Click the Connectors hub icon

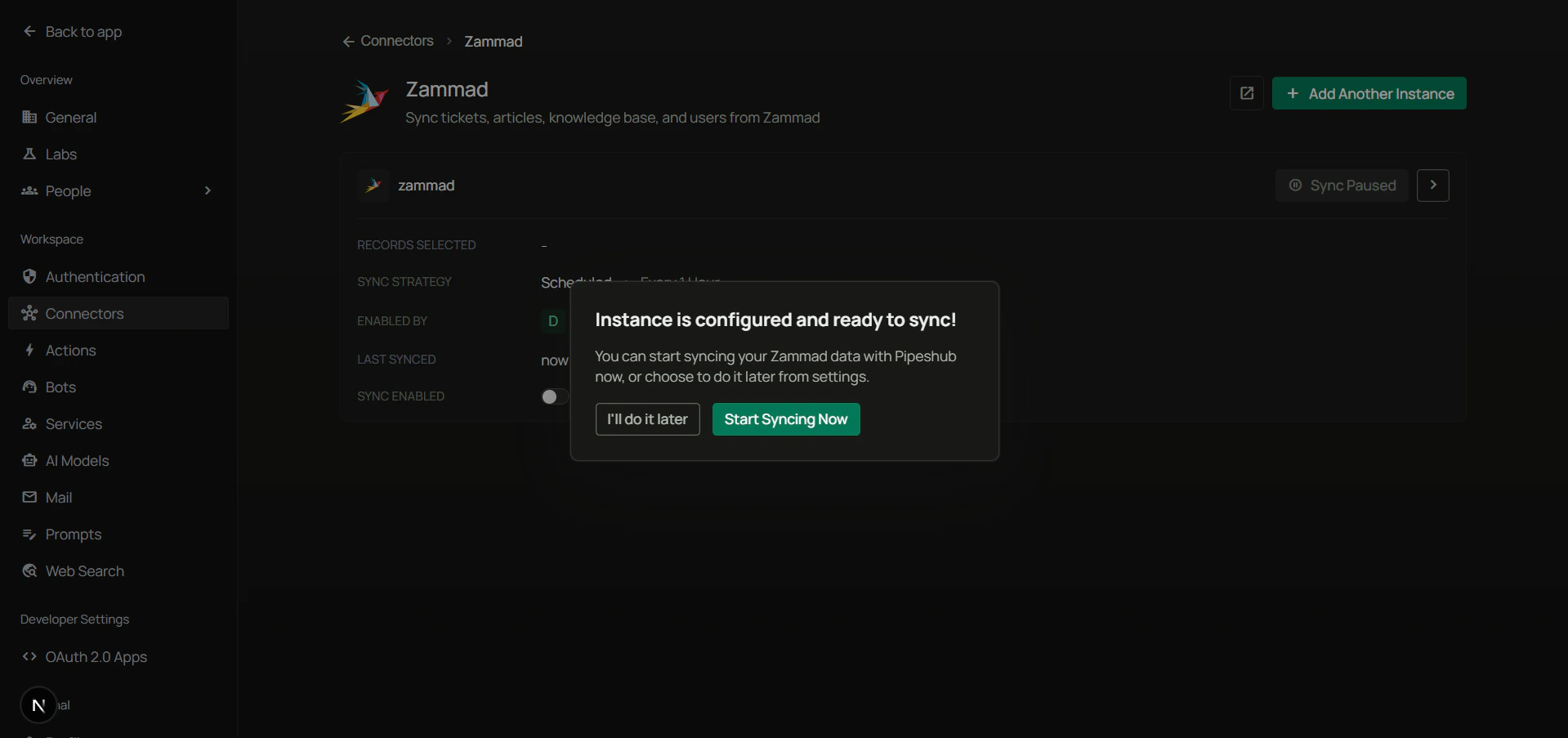[x=29, y=313]
